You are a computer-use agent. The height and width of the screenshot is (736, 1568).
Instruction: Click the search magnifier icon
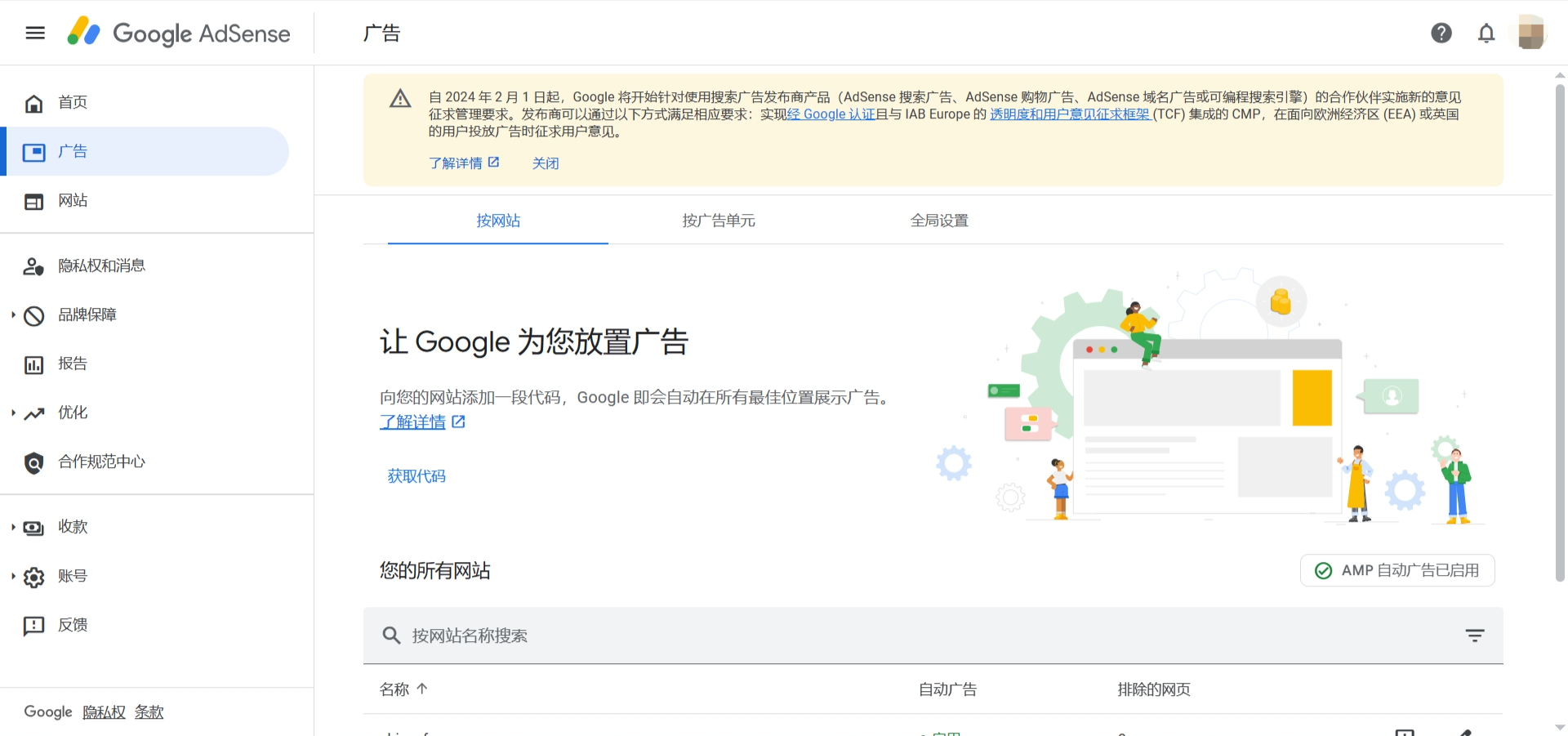coord(391,635)
